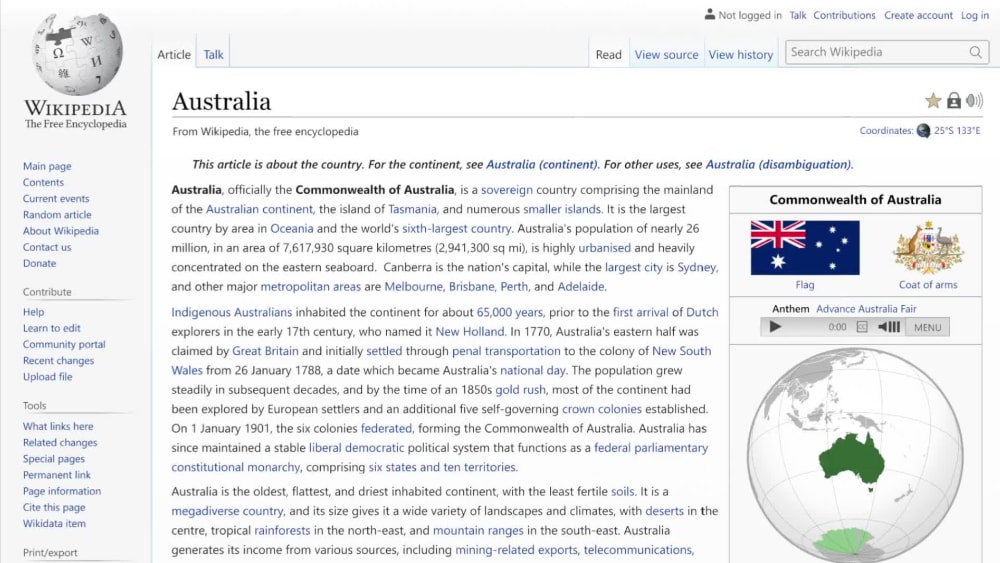
Task: Open About Wikipedia link
Action: coord(61,231)
